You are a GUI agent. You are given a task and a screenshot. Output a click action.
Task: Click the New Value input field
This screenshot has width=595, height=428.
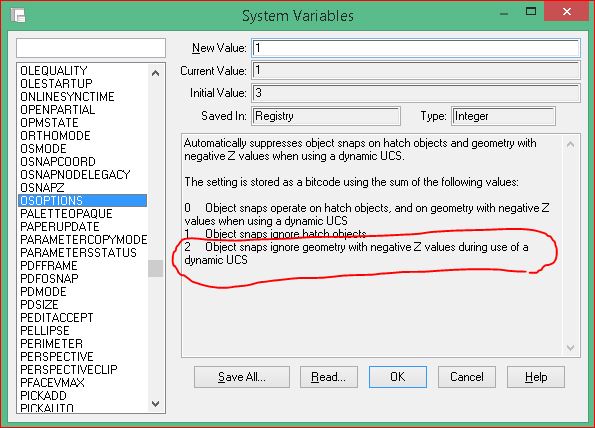point(416,48)
